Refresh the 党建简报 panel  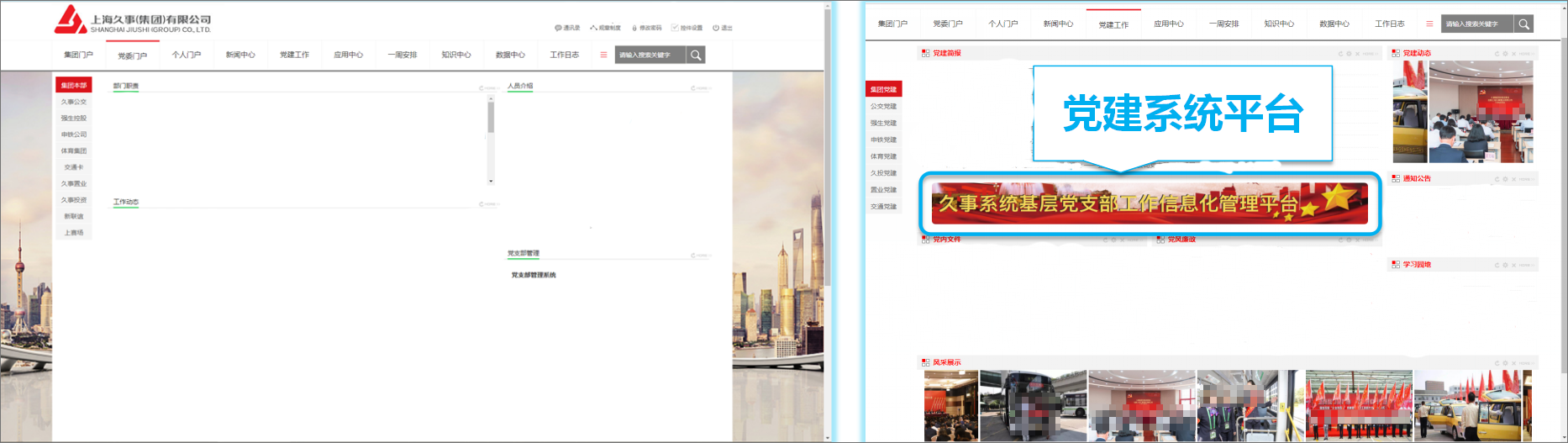click(1341, 54)
